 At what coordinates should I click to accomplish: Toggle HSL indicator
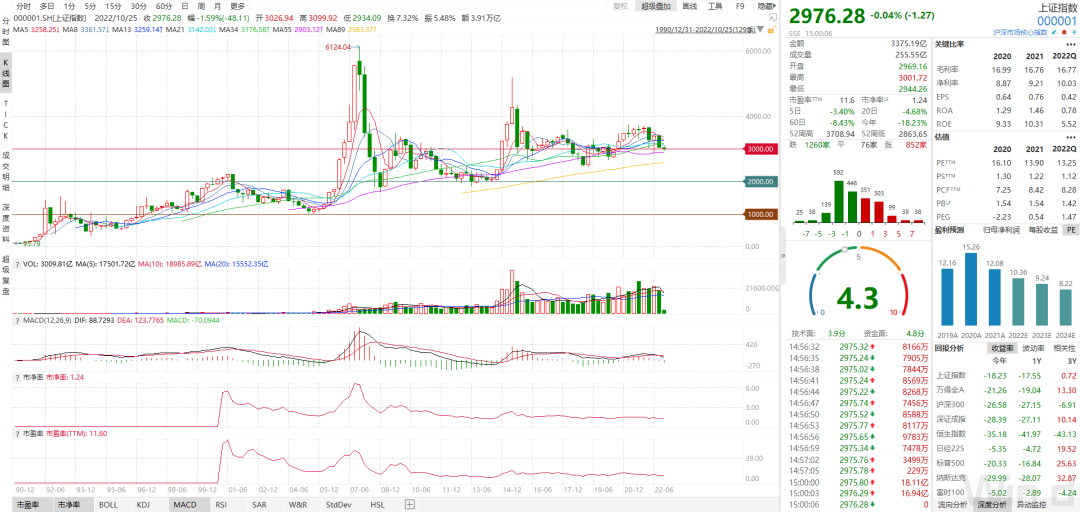click(378, 504)
